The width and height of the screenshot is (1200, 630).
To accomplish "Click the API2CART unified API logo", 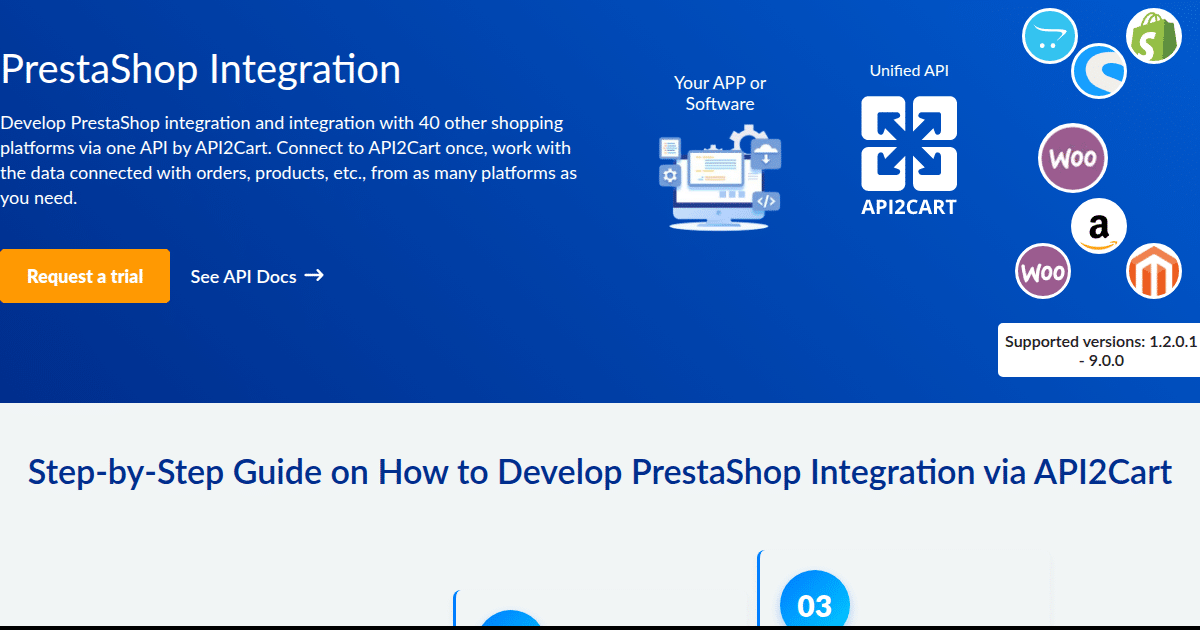I will [x=909, y=156].
